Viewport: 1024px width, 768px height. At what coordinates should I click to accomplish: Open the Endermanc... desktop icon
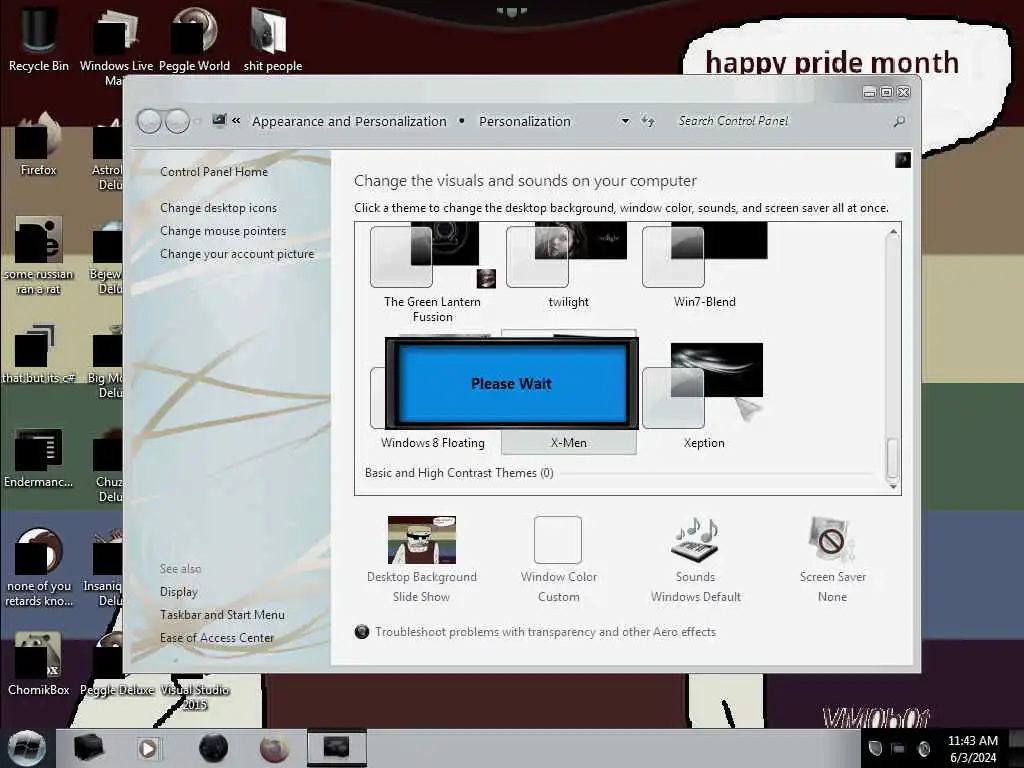point(39,457)
